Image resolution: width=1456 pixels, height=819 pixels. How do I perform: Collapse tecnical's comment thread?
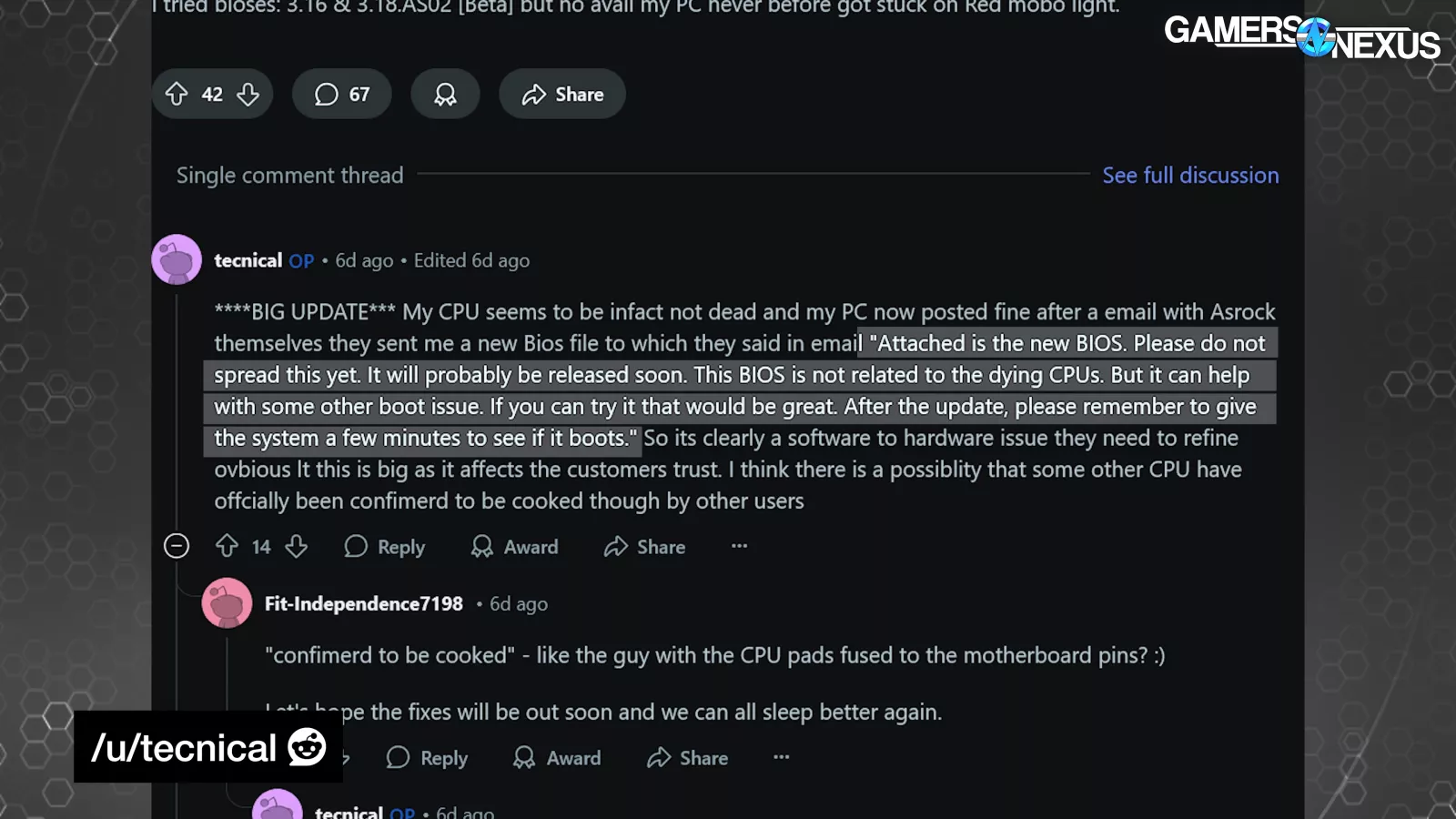tap(177, 546)
